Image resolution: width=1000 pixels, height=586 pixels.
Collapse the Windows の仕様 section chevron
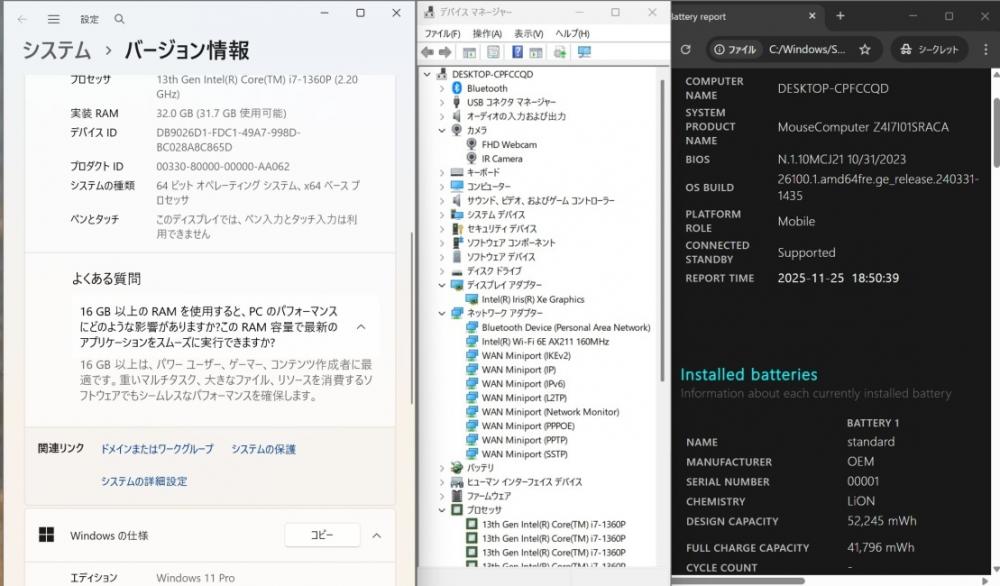click(377, 535)
